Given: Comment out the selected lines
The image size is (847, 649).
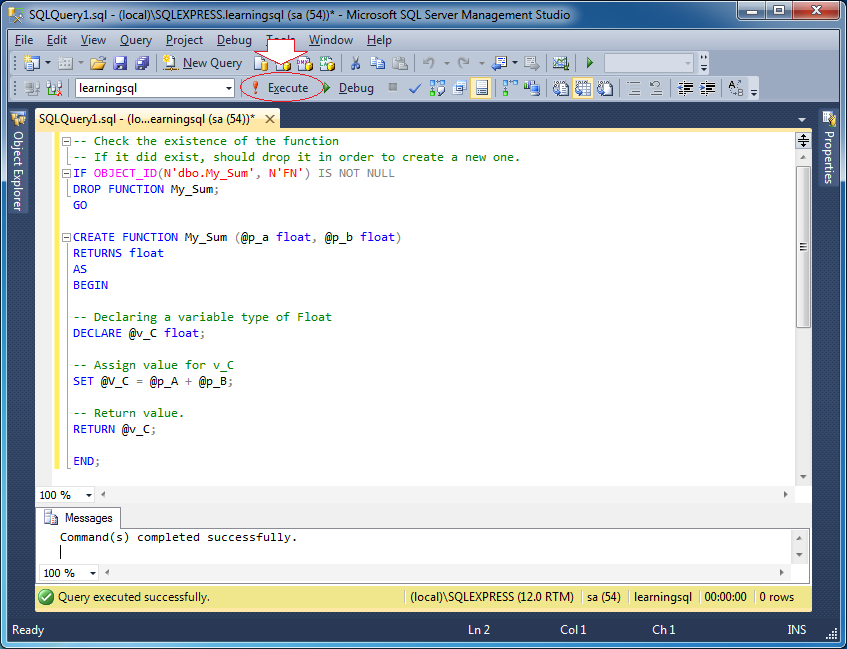Looking at the screenshot, I should (634, 88).
